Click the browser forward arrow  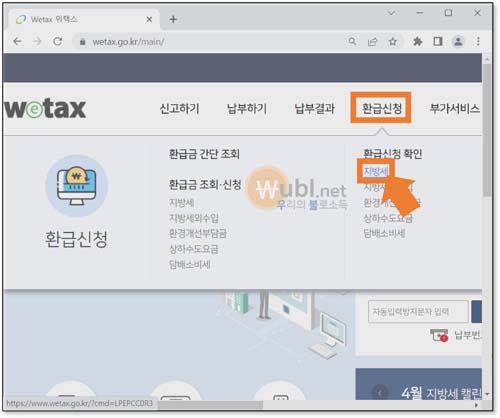(37, 41)
